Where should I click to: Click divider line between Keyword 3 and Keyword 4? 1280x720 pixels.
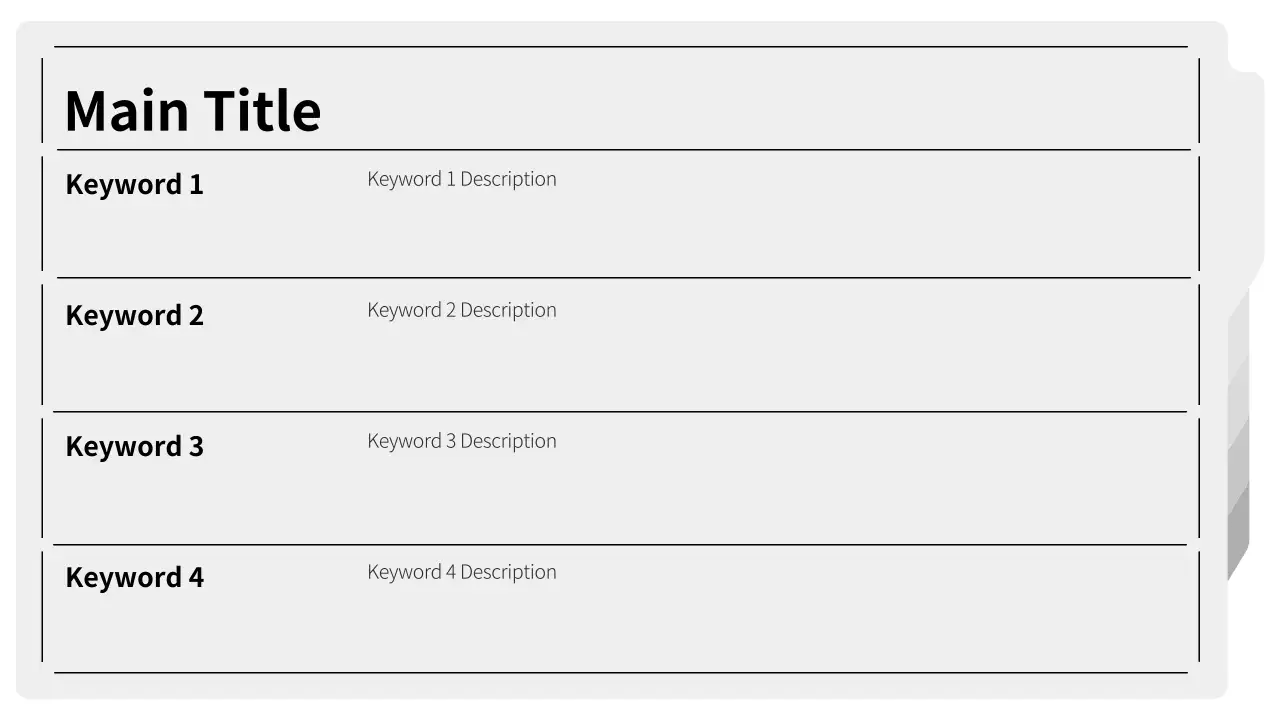pos(620,545)
